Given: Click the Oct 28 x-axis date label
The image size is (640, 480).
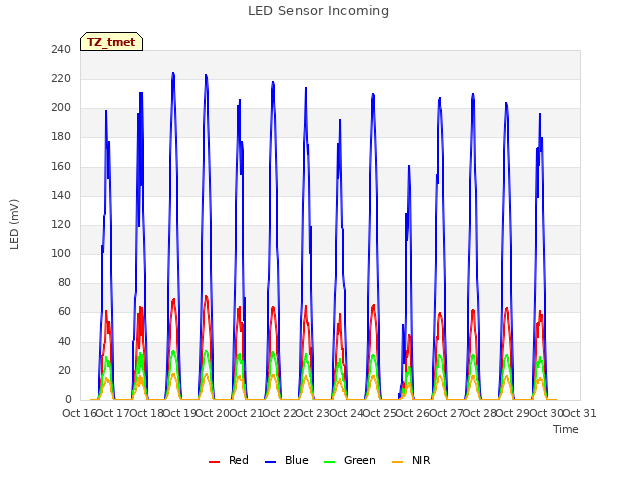Looking at the screenshot, I should (479, 413).
